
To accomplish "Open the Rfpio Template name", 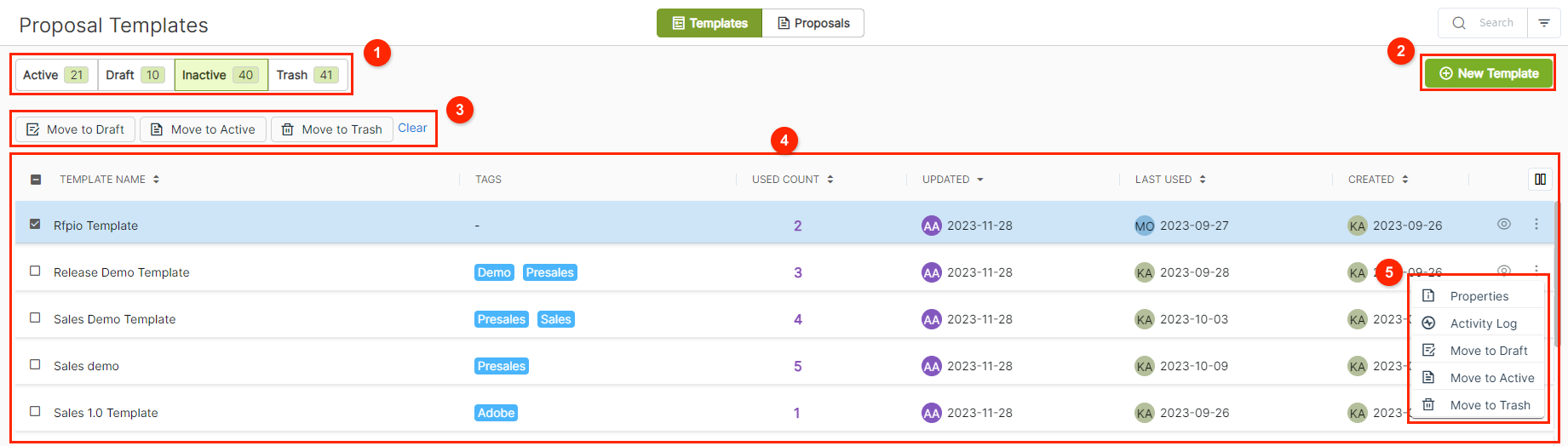I will pos(95,226).
